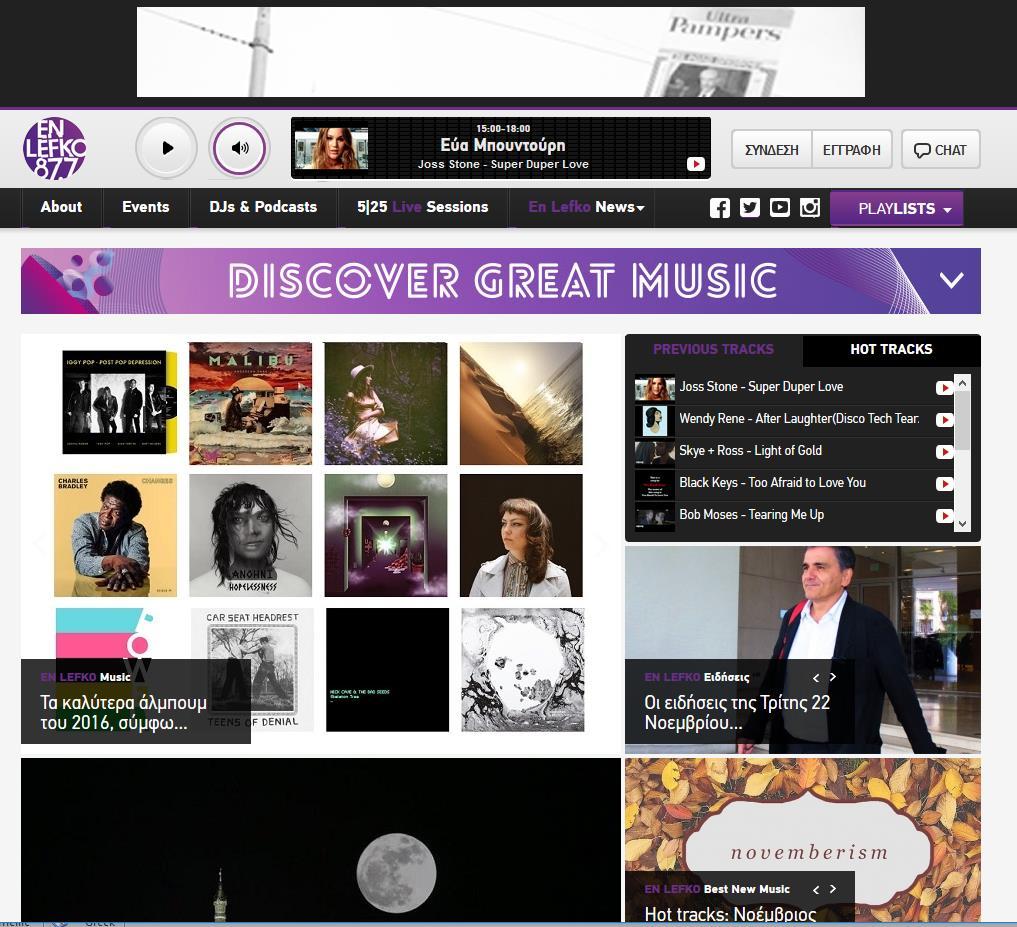Expand the En Lefko News dropdown
This screenshot has height=927, width=1017.
coord(586,207)
